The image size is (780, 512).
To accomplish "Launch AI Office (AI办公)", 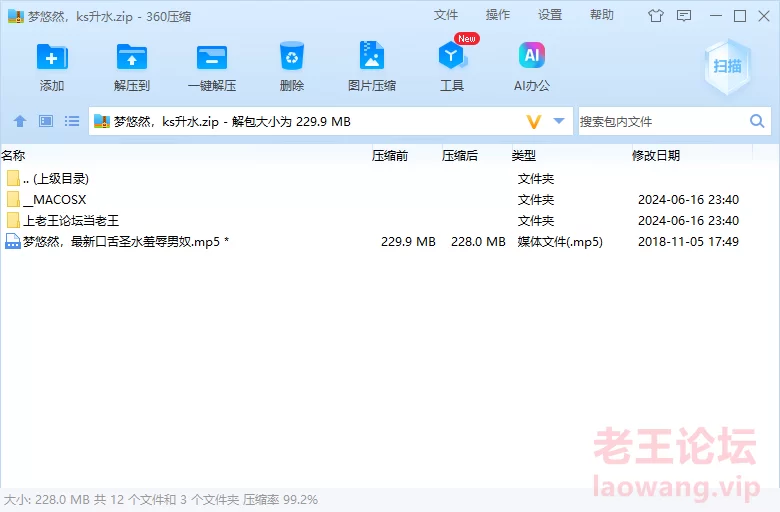I will pyautogui.click(x=532, y=55).
